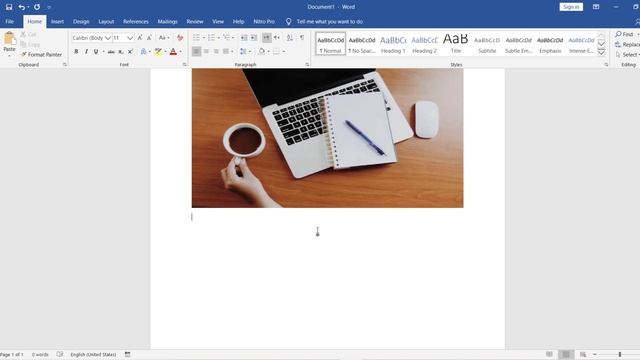The width and height of the screenshot is (640, 360).
Task: Click Find in Editing group
Action: (x=624, y=34)
